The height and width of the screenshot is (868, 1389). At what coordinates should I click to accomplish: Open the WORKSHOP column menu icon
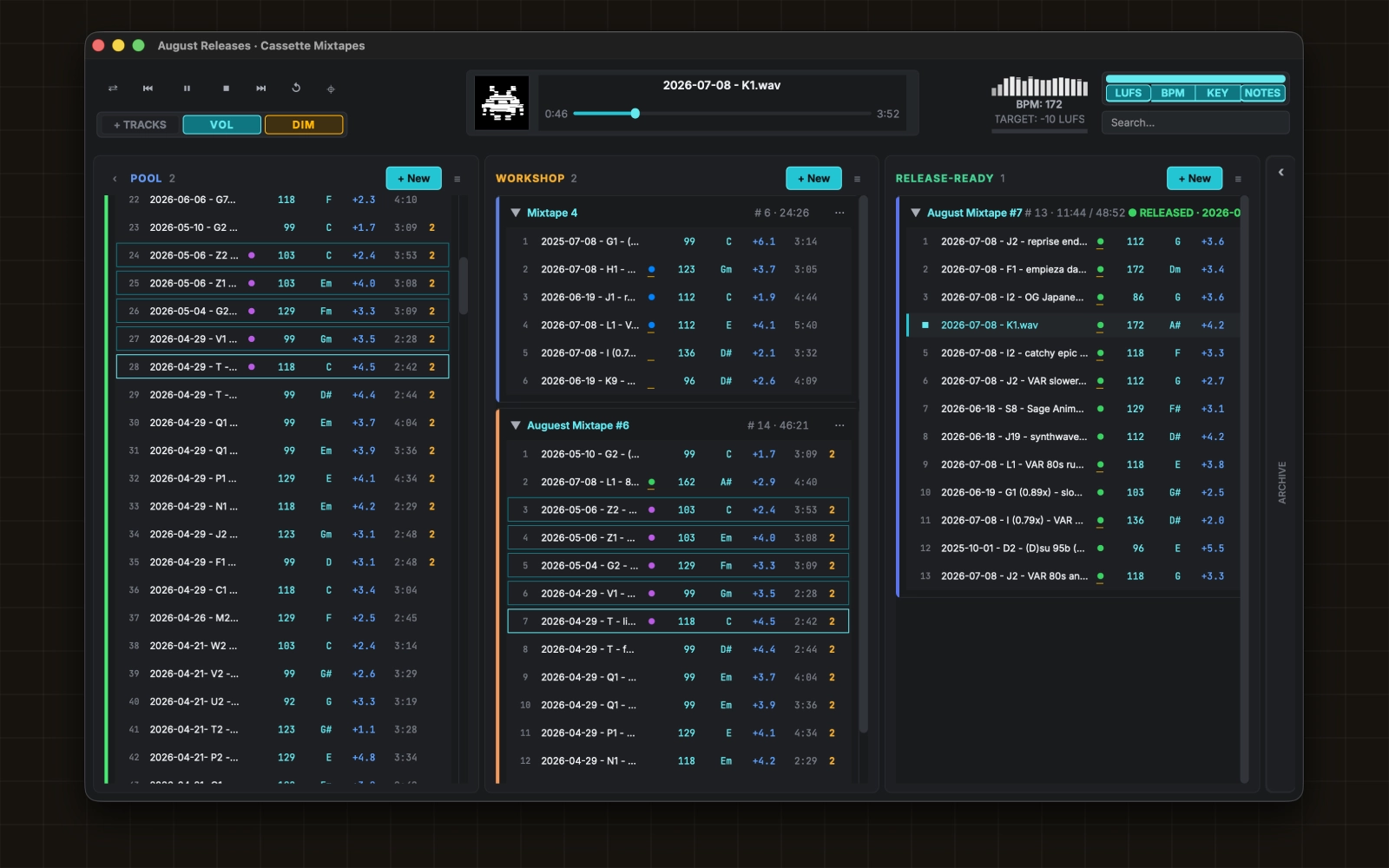[857, 179]
